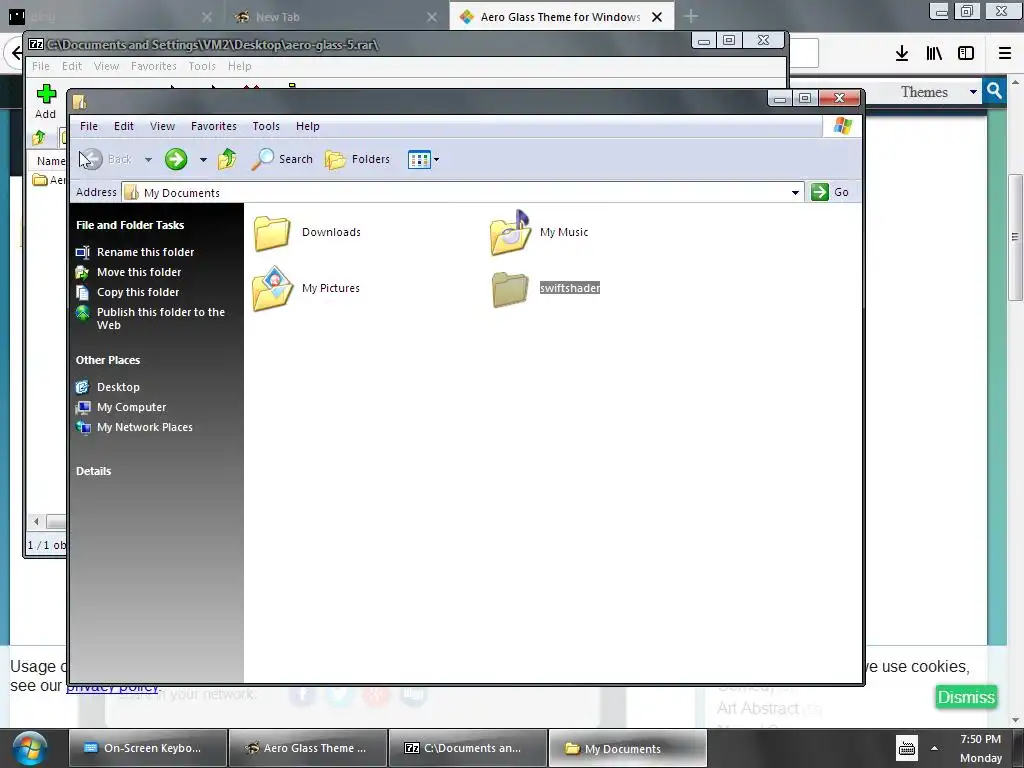
Task: Click the Windows Start orb
Action: click(29, 748)
